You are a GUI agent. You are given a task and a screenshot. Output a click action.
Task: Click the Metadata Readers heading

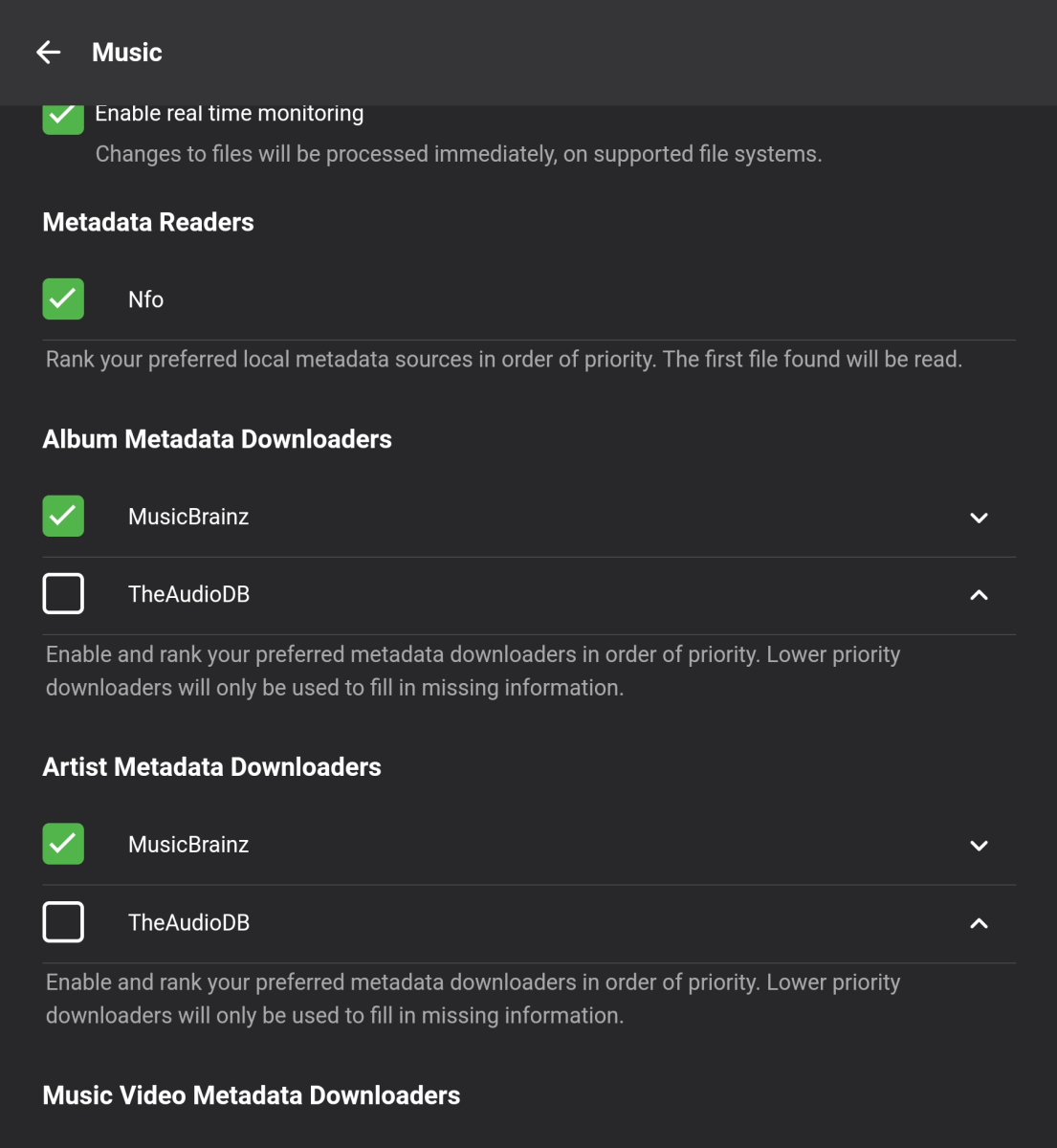pos(148,222)
